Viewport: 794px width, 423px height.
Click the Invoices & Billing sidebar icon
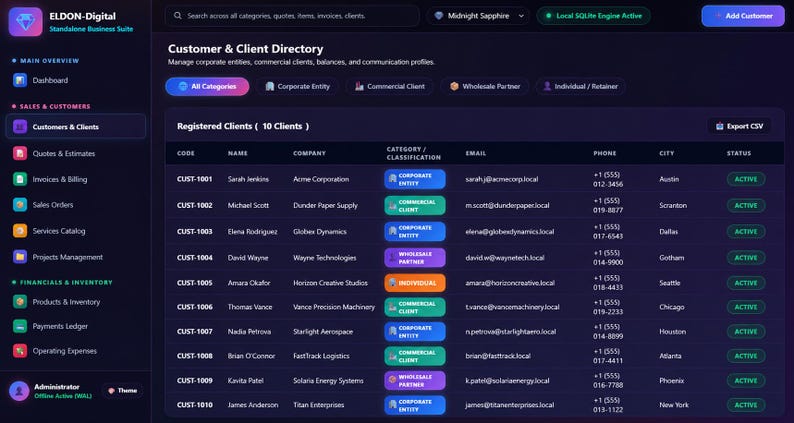tap(20, 179)
